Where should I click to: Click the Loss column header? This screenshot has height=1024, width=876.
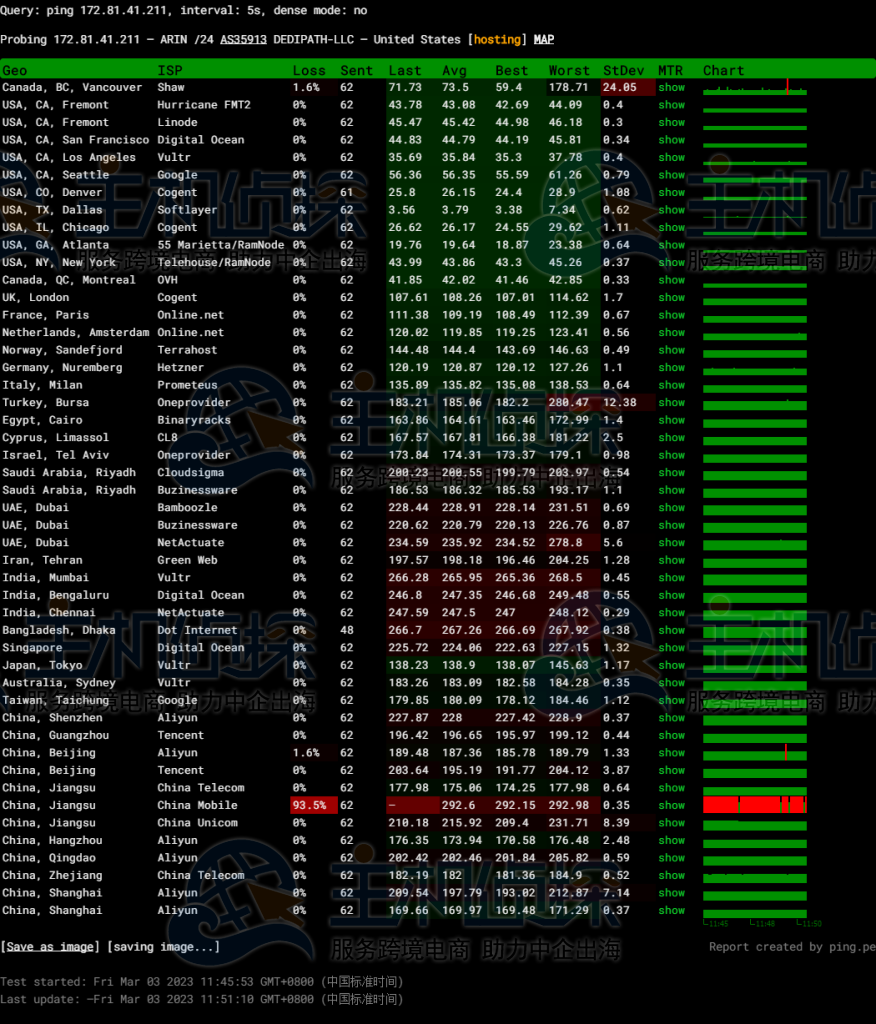309,71
